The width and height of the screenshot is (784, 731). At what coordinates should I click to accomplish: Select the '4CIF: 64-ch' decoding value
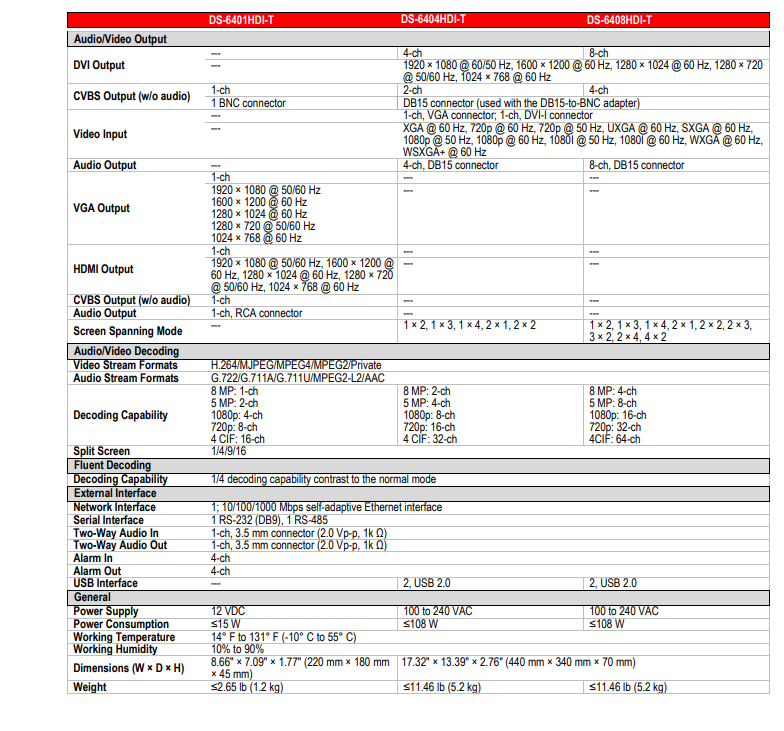614,439
